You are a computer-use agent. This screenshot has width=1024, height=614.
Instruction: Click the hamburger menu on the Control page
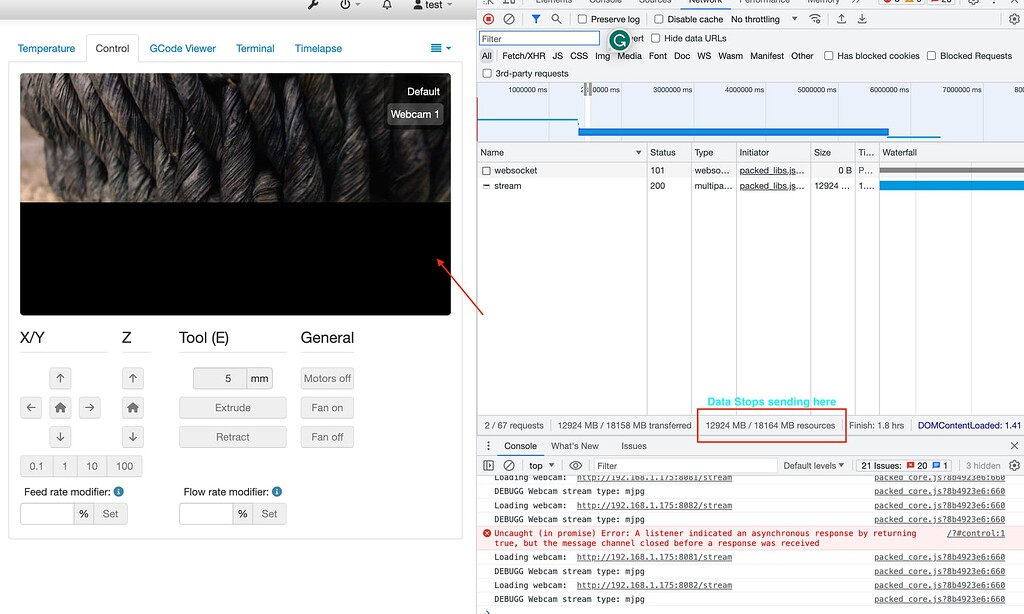434,47
